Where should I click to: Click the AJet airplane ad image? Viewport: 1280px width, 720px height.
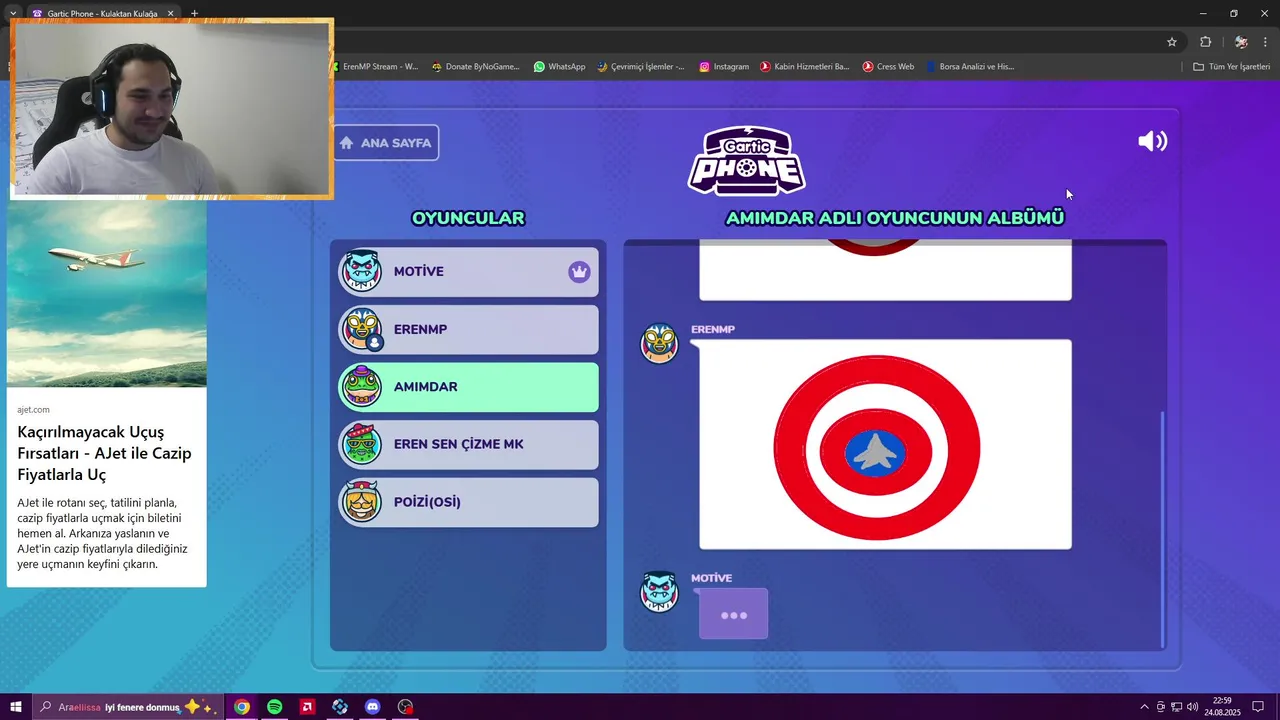click(107, 294)
